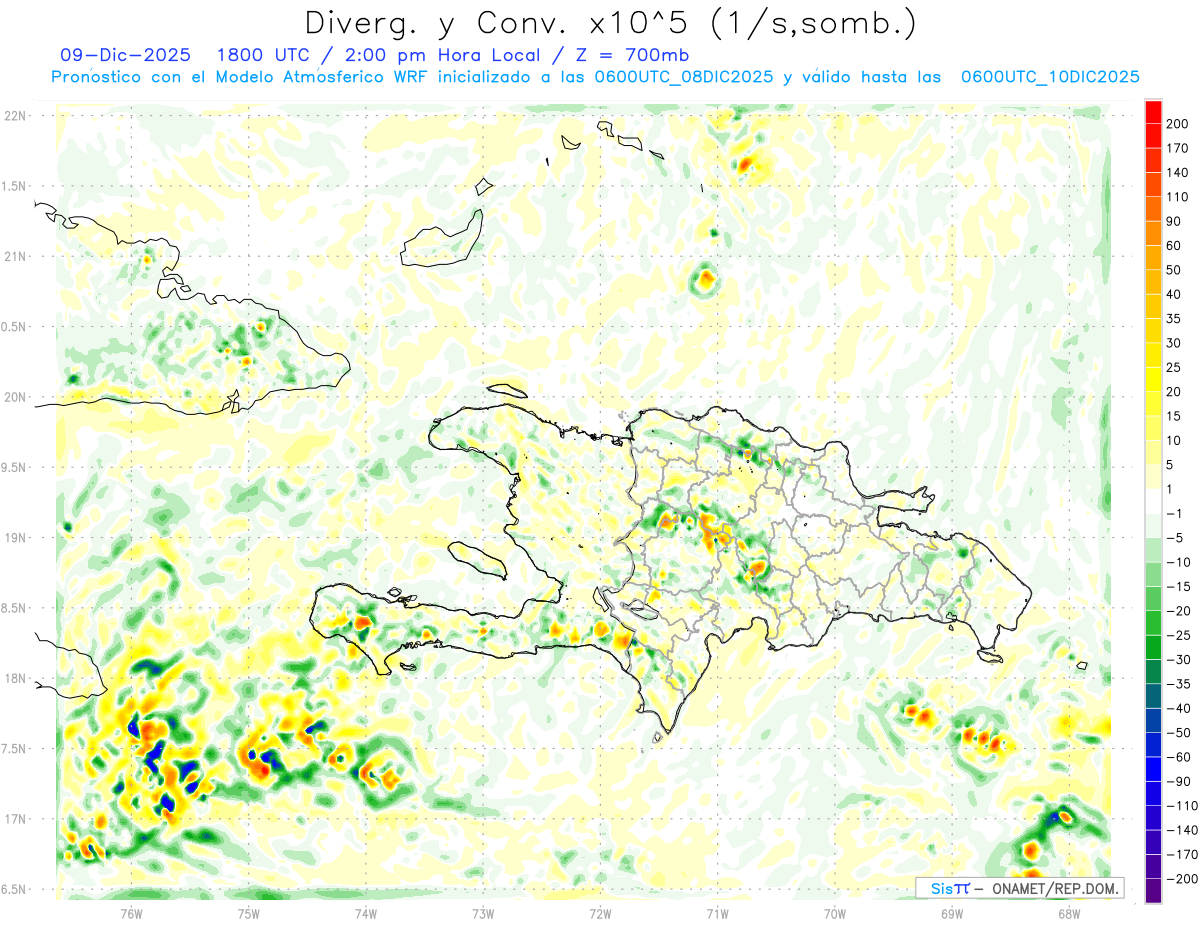This screenshot has height=927, width=1200.
Task: Click the legend value "-10"
Action: click(1178, 562)
